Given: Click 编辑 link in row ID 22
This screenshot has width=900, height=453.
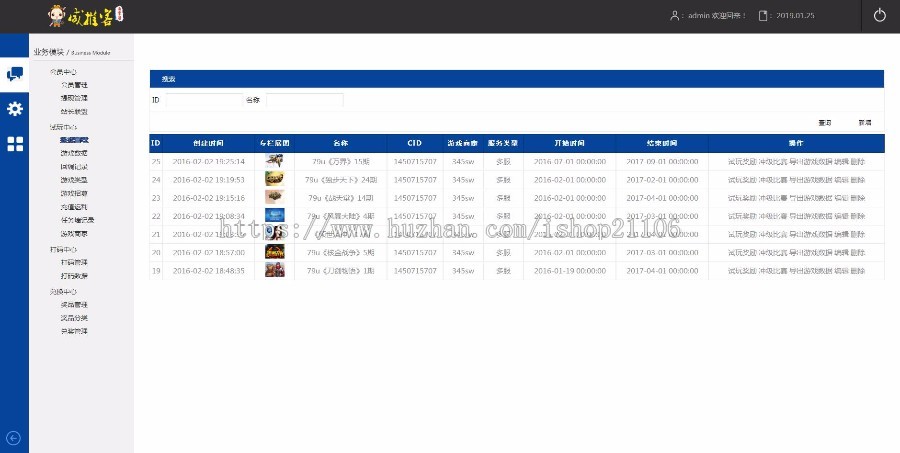Looking at the screenshot, I should 841,216.
